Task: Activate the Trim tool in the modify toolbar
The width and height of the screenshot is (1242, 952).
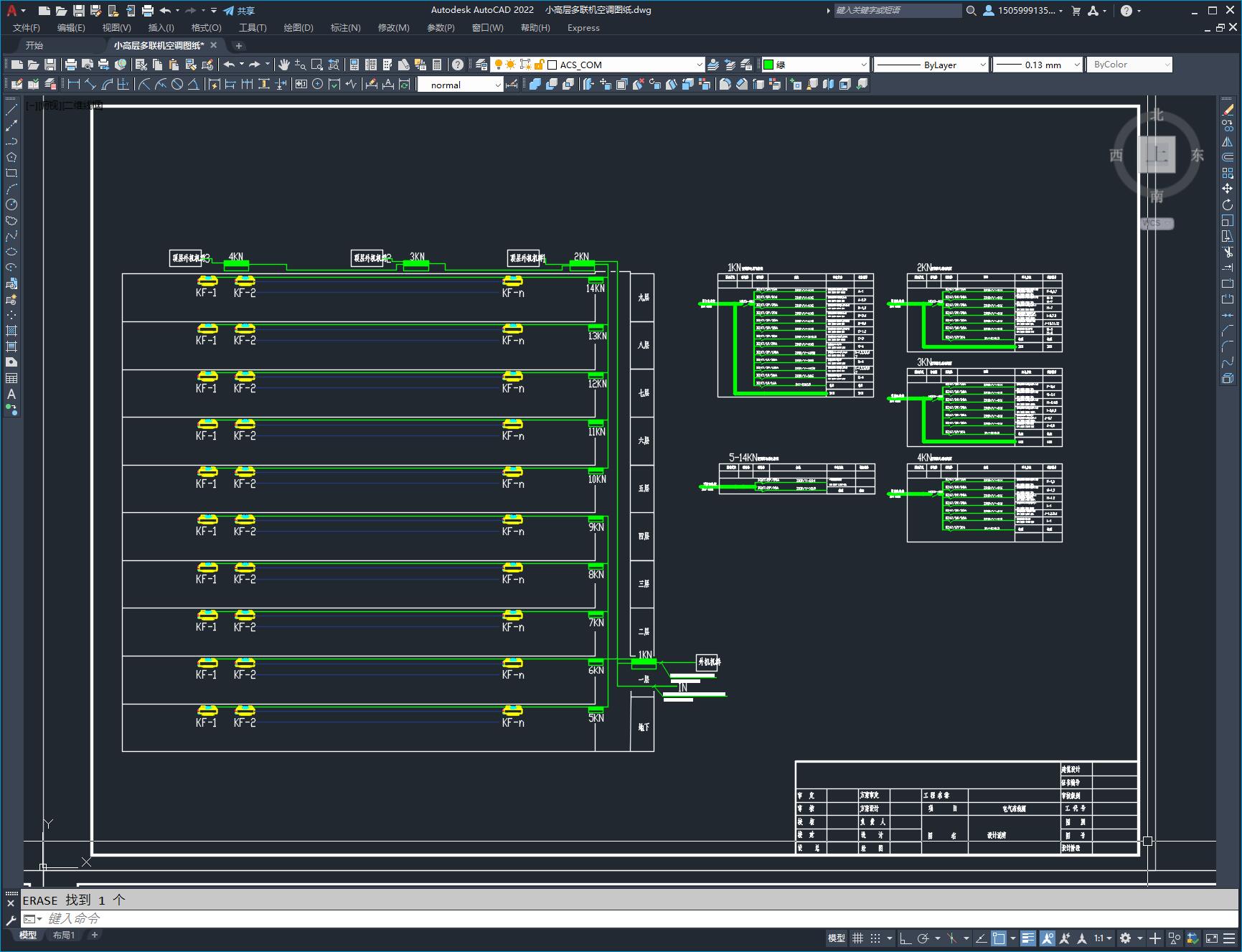Action: [1228, 252]
